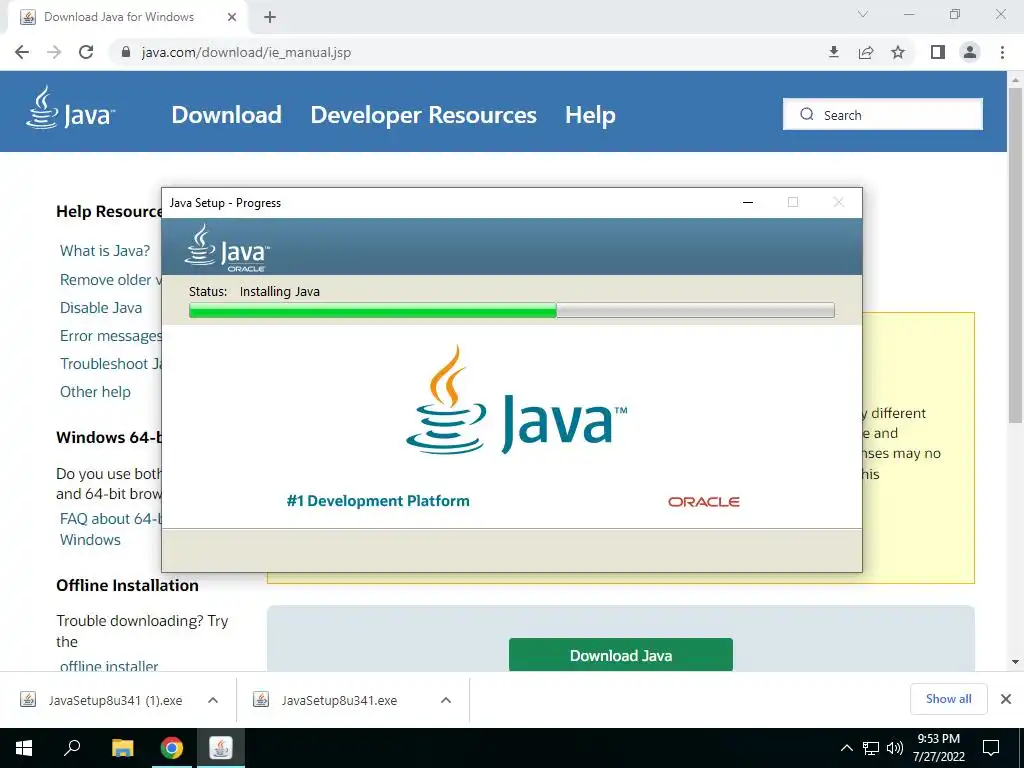
Task: Close the Download Java for Windows tab
Action: [x=232, y=17]
